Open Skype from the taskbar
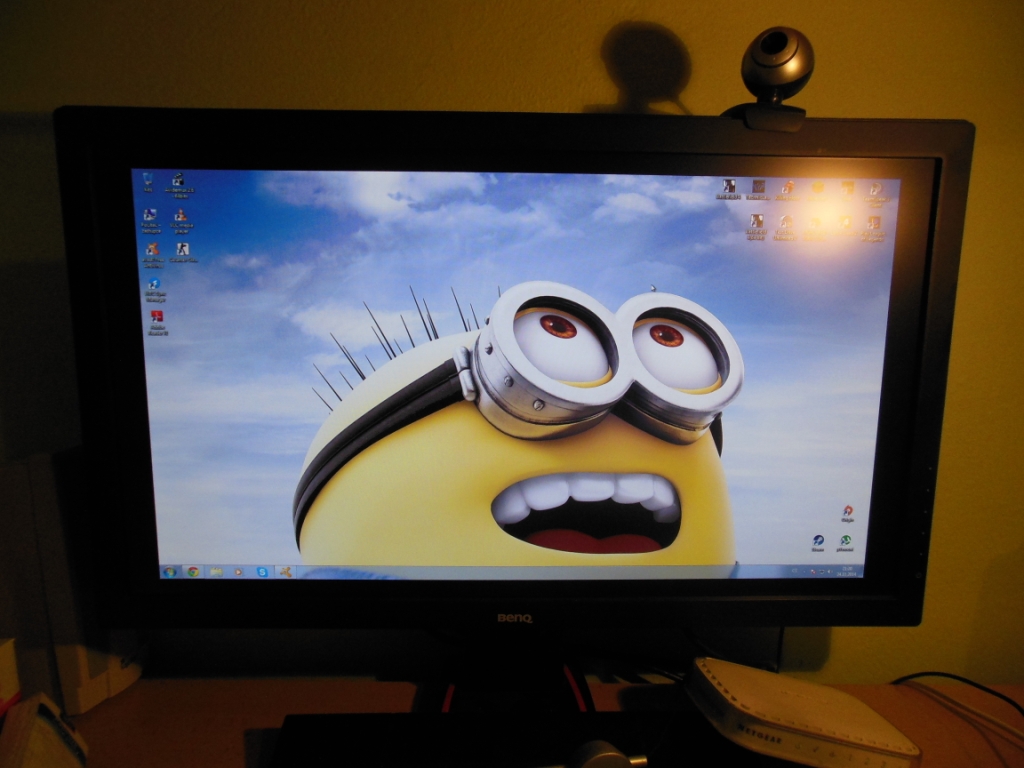 click(x=262, y=572)
